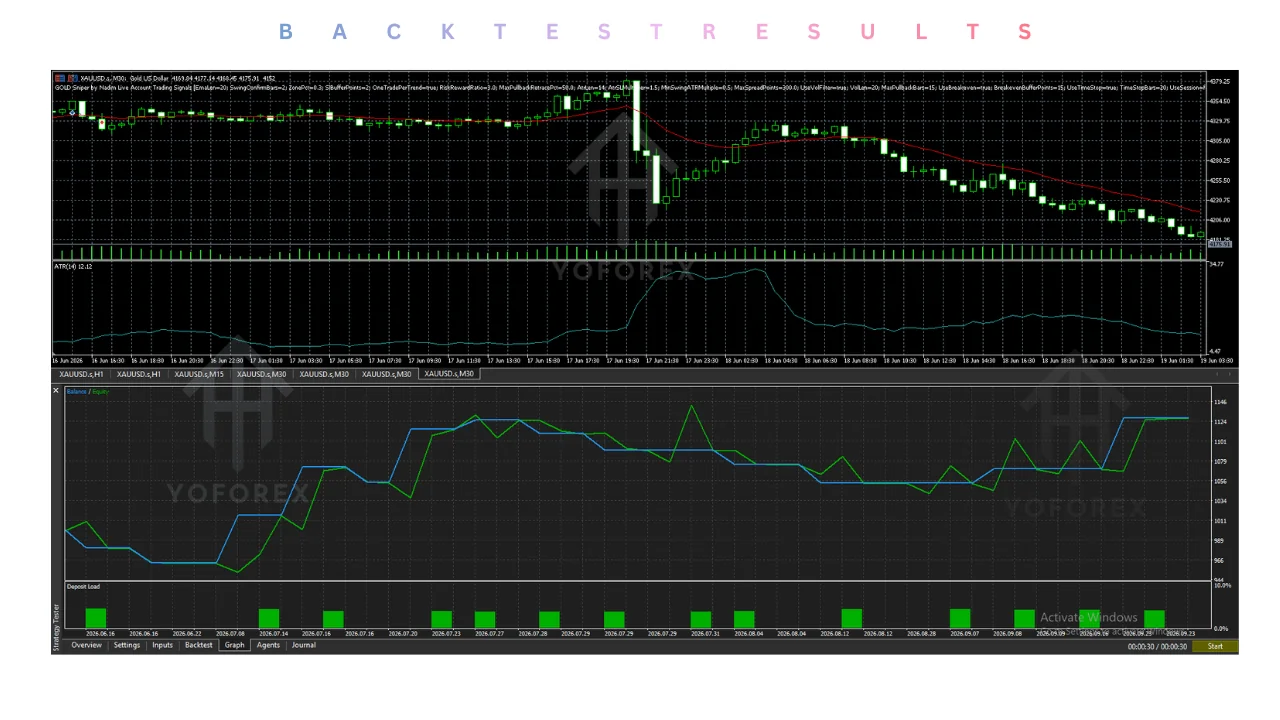Screen dimensions: 1280x720
Task: Switch to the XAUUSD.s,M15 chart tab
Action: (x=199, y=374)
